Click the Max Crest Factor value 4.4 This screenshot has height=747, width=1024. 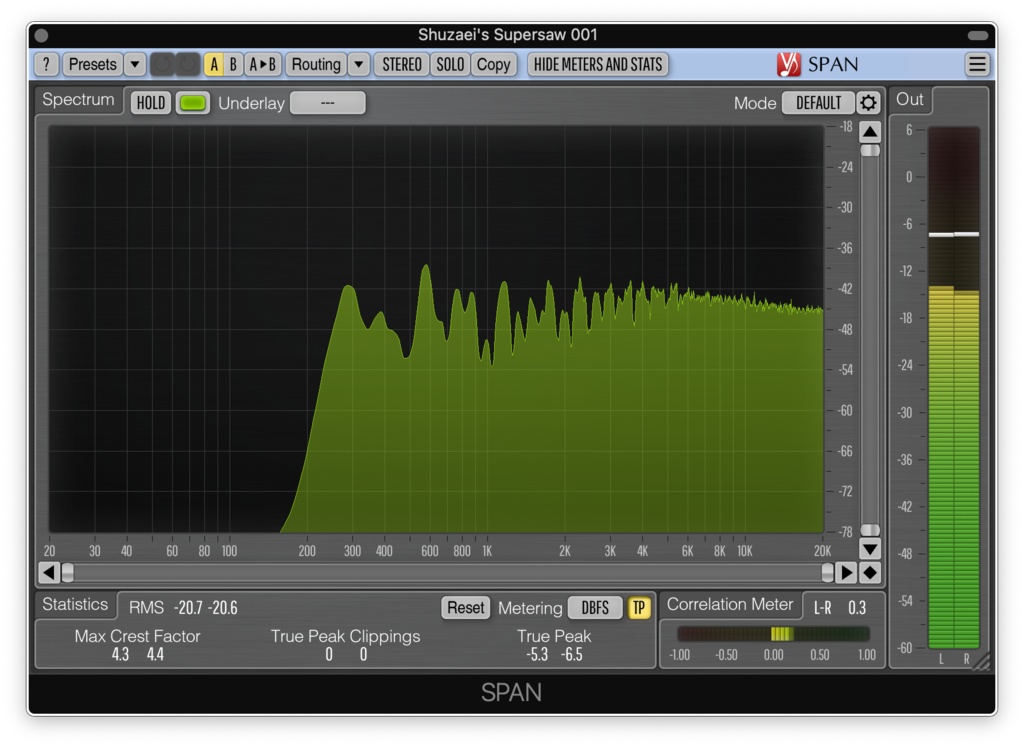pyautogui.click(x=155, y=655)
